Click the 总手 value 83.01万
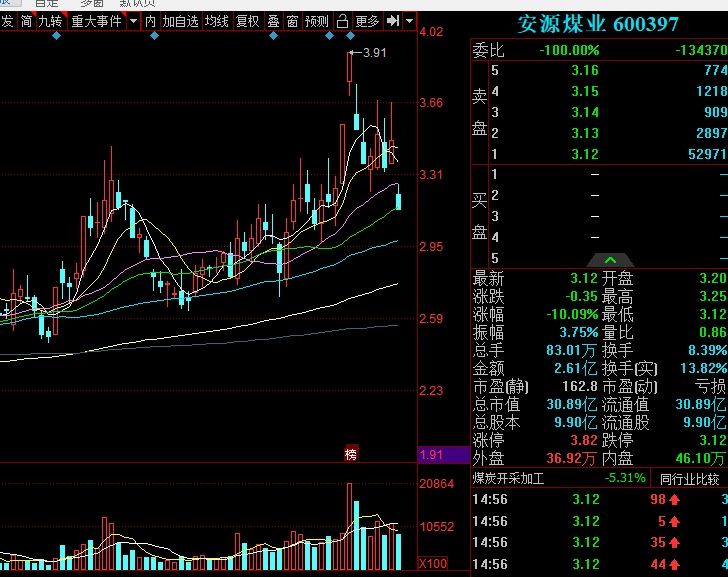 point(571,350)
